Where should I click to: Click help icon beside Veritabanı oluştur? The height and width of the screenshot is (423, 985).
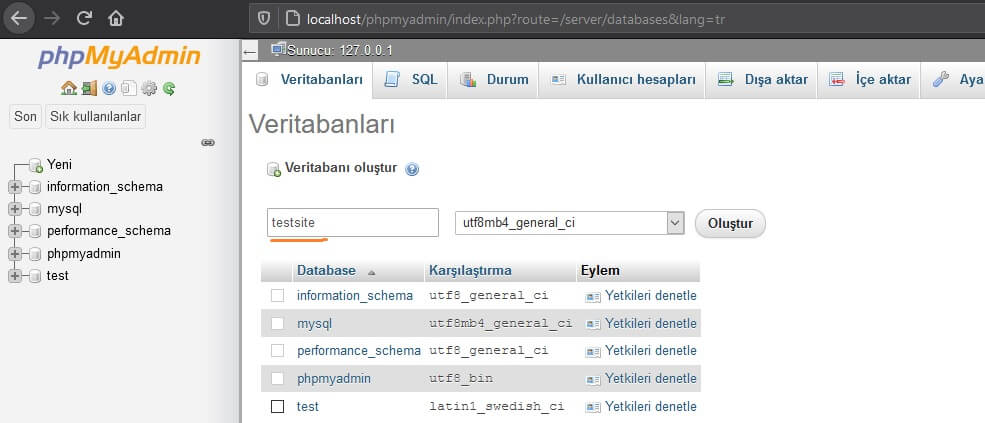tap(412, 169)
